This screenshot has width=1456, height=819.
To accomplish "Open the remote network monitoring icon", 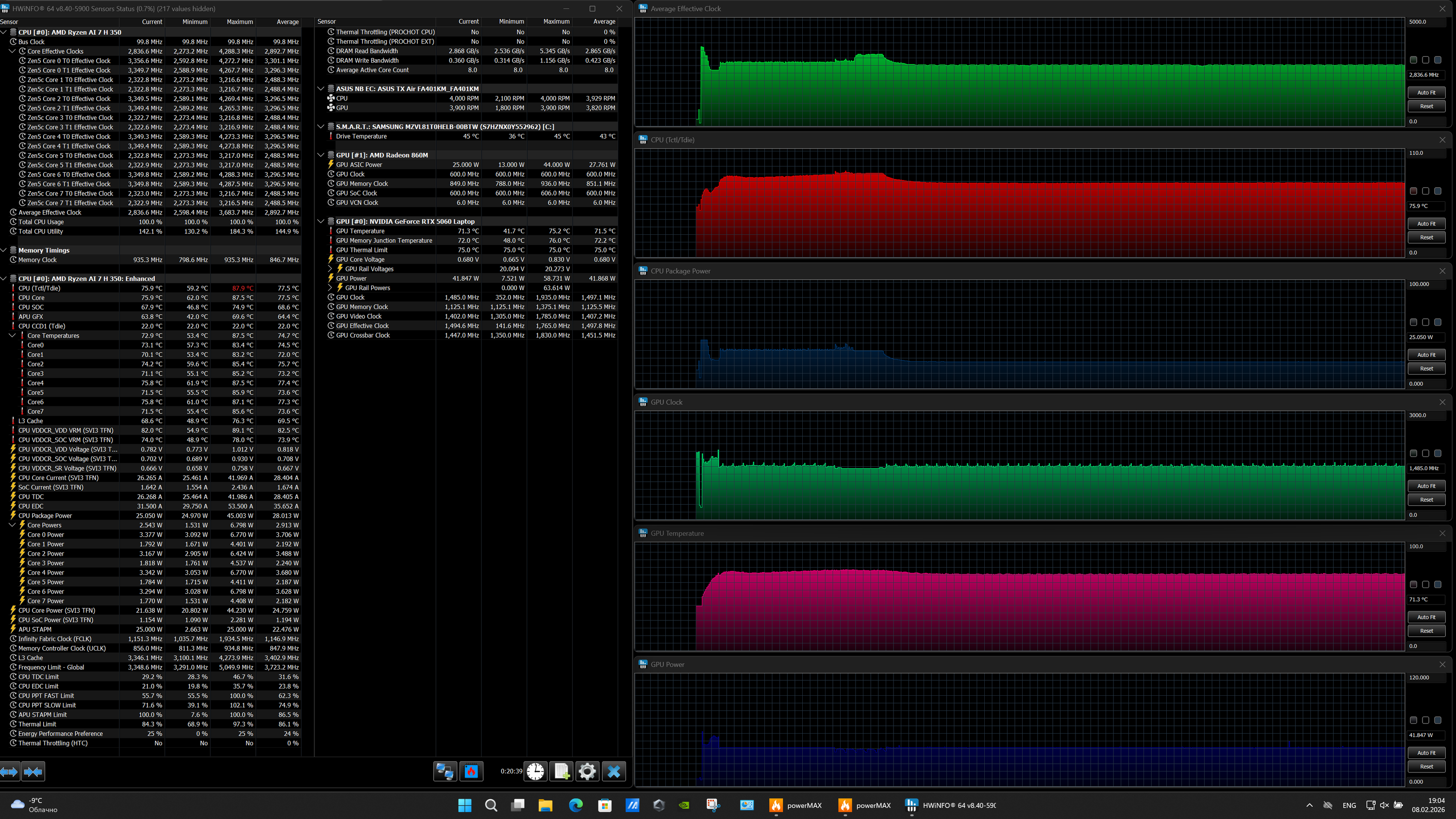I will pos(445,771).
